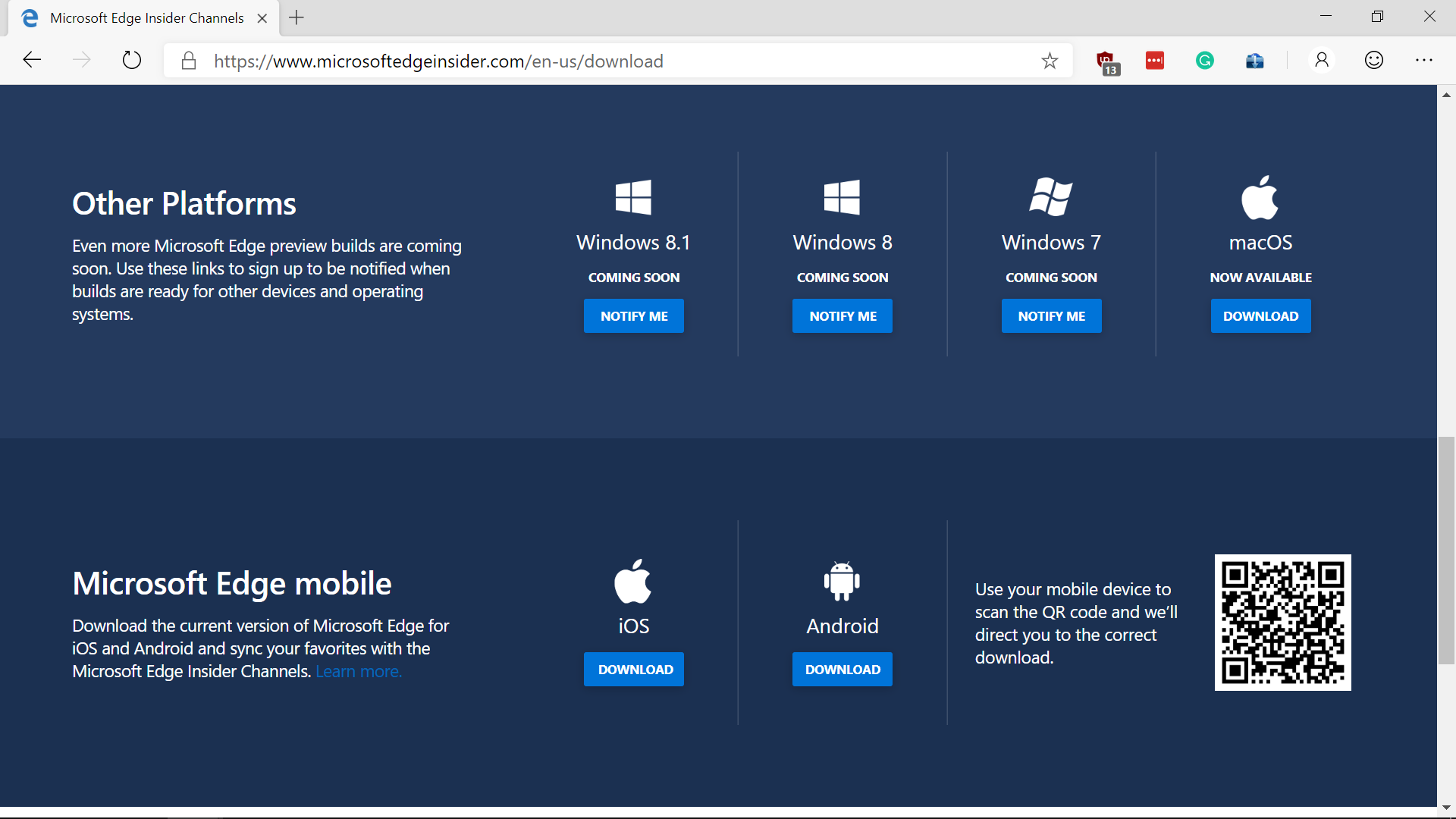The height and width of the screenshot is (819, 1456).
Task: Close the Microsoft Edge Insider Channels tab
Action: 262,18
